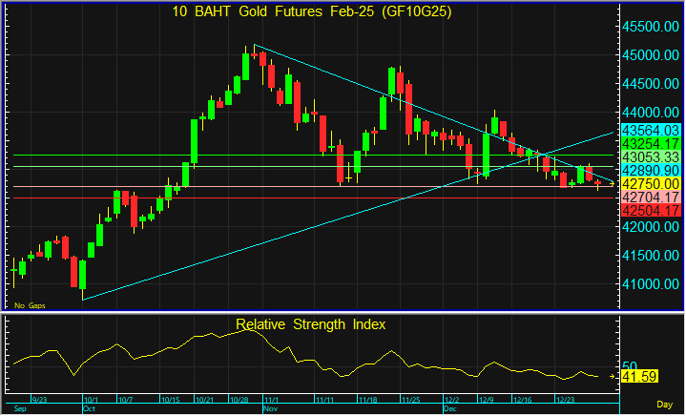686x416 pixels.
Task: Select the yellow 42750.00 last price label
Action: 651,184
